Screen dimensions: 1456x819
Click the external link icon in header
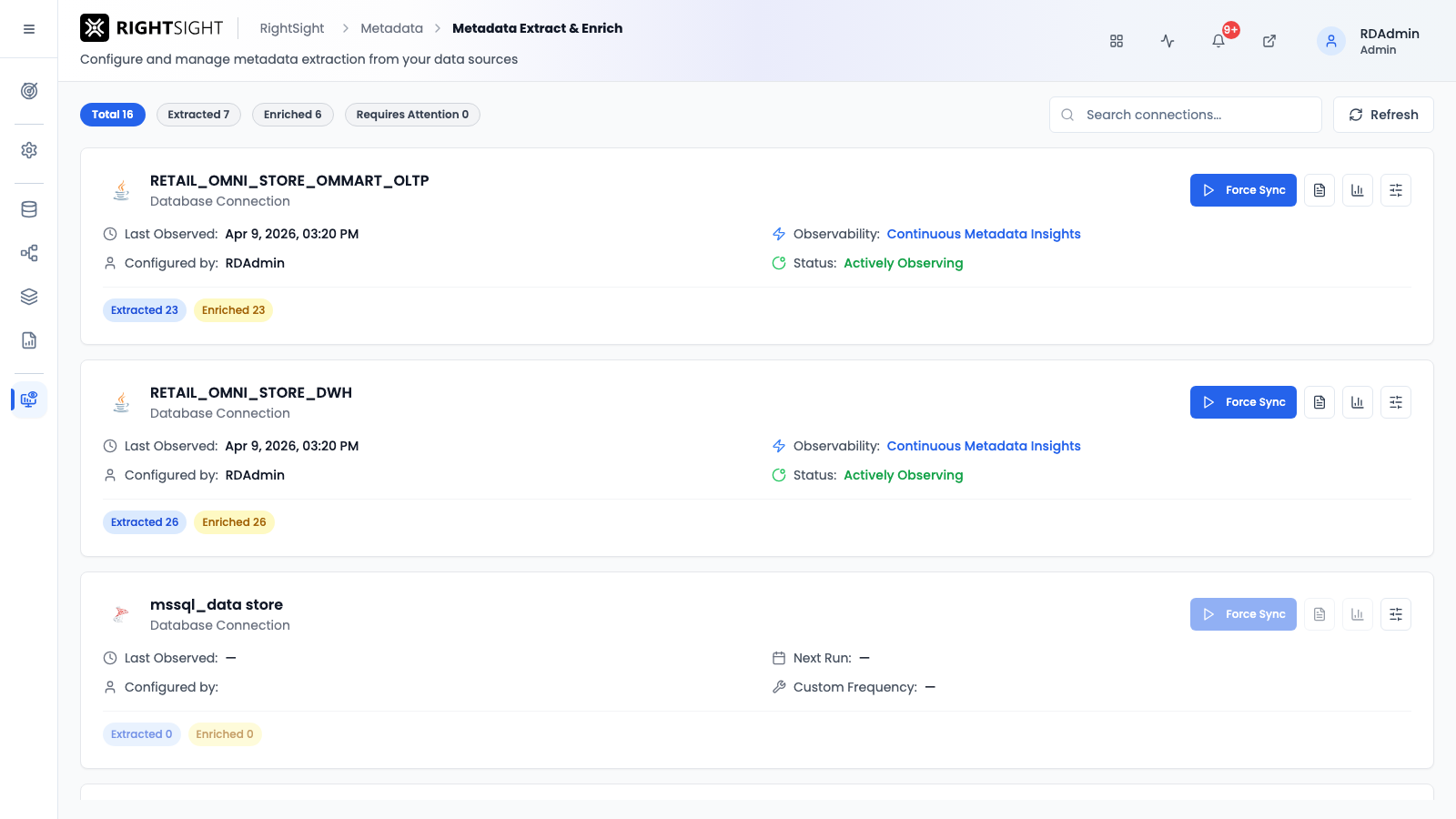click(1269, 41)
